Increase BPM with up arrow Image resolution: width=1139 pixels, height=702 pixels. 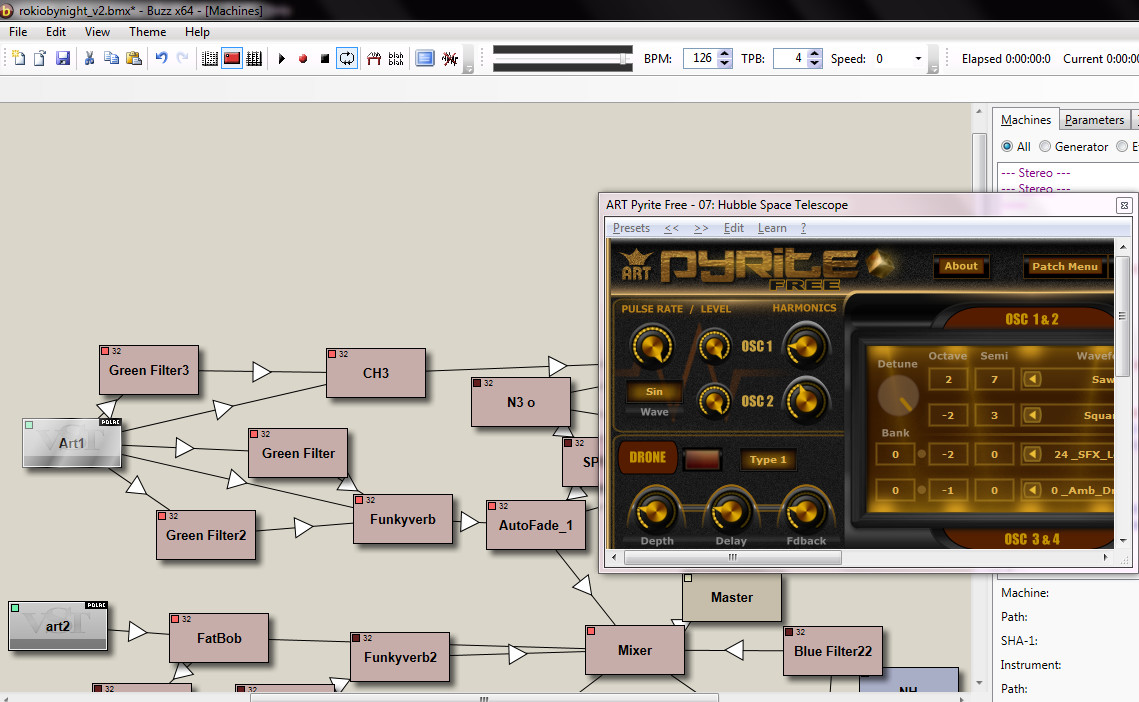point(724,54)
